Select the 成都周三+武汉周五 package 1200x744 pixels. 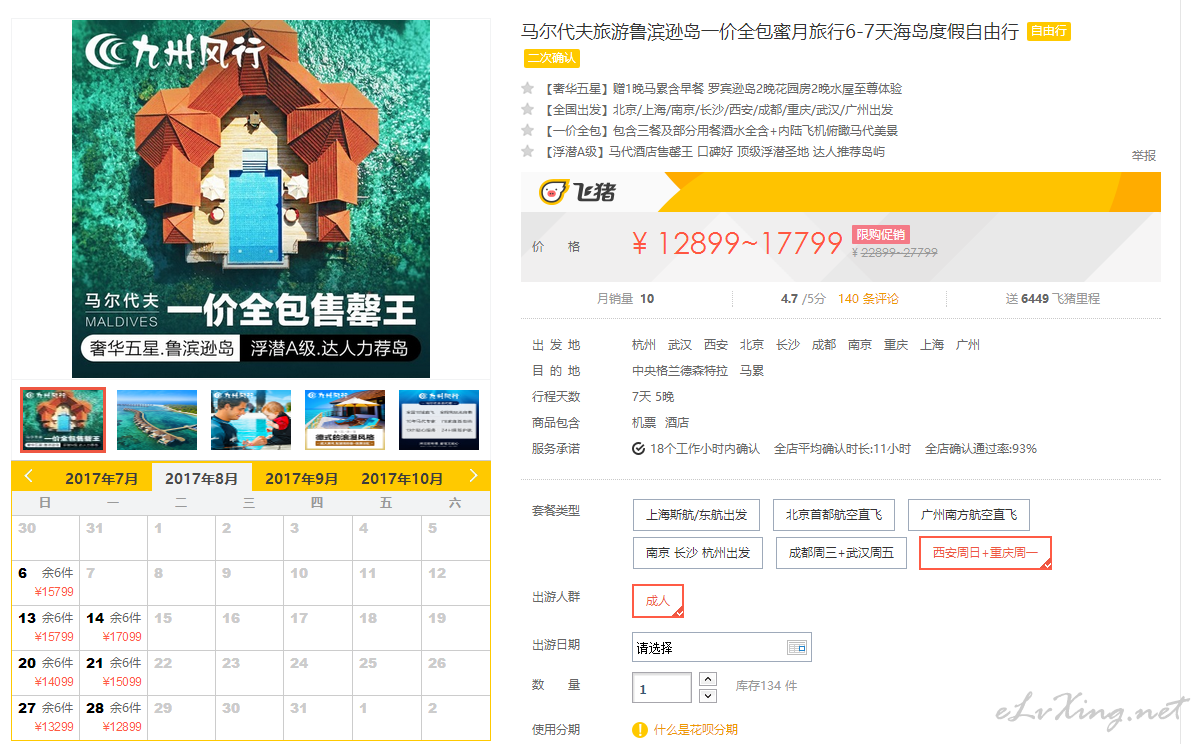tap(841, 553)
